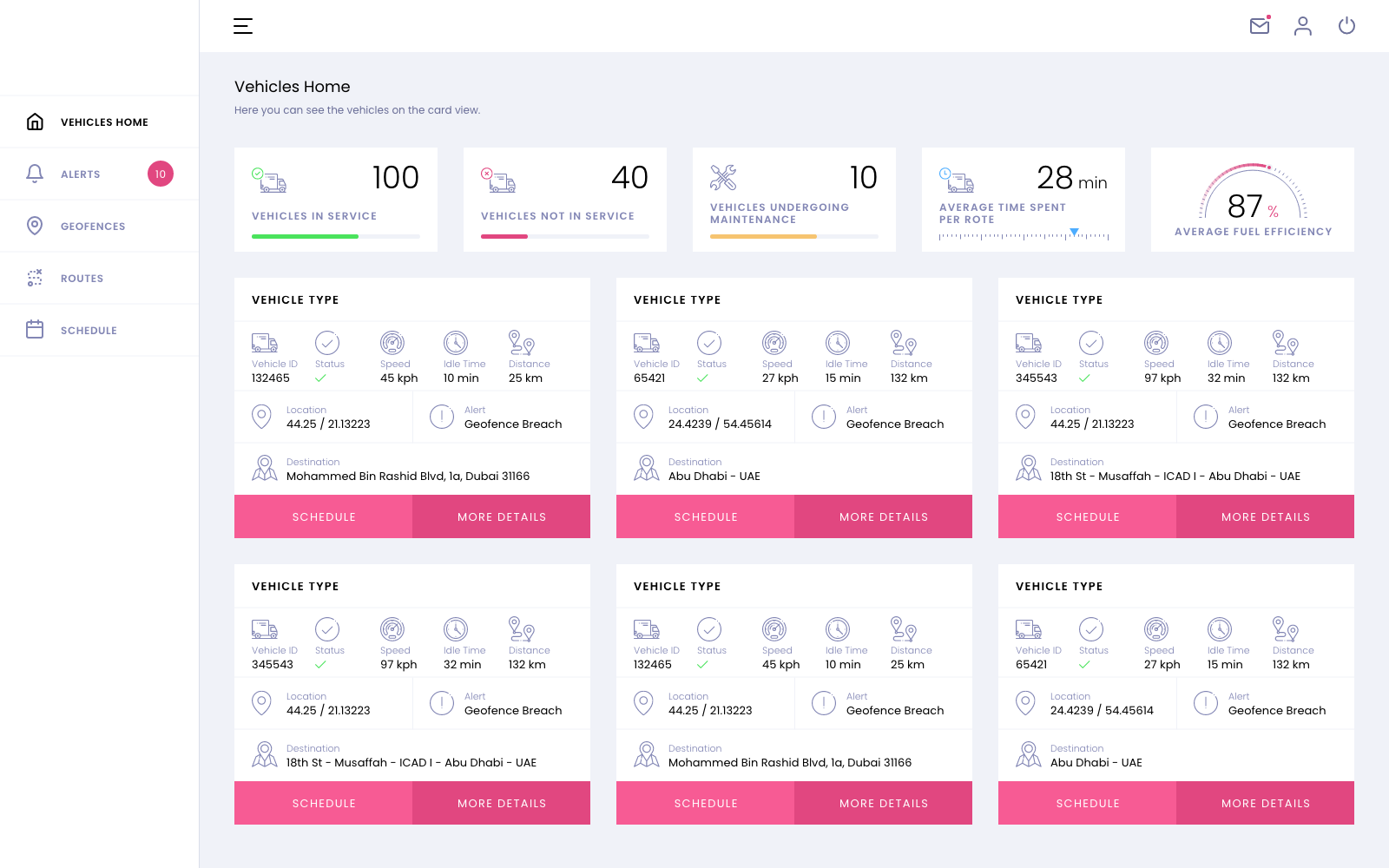Click the power logout icon
Image resolution: width=1389 pixels, height=868 pixels.
tap(1346, 26)
